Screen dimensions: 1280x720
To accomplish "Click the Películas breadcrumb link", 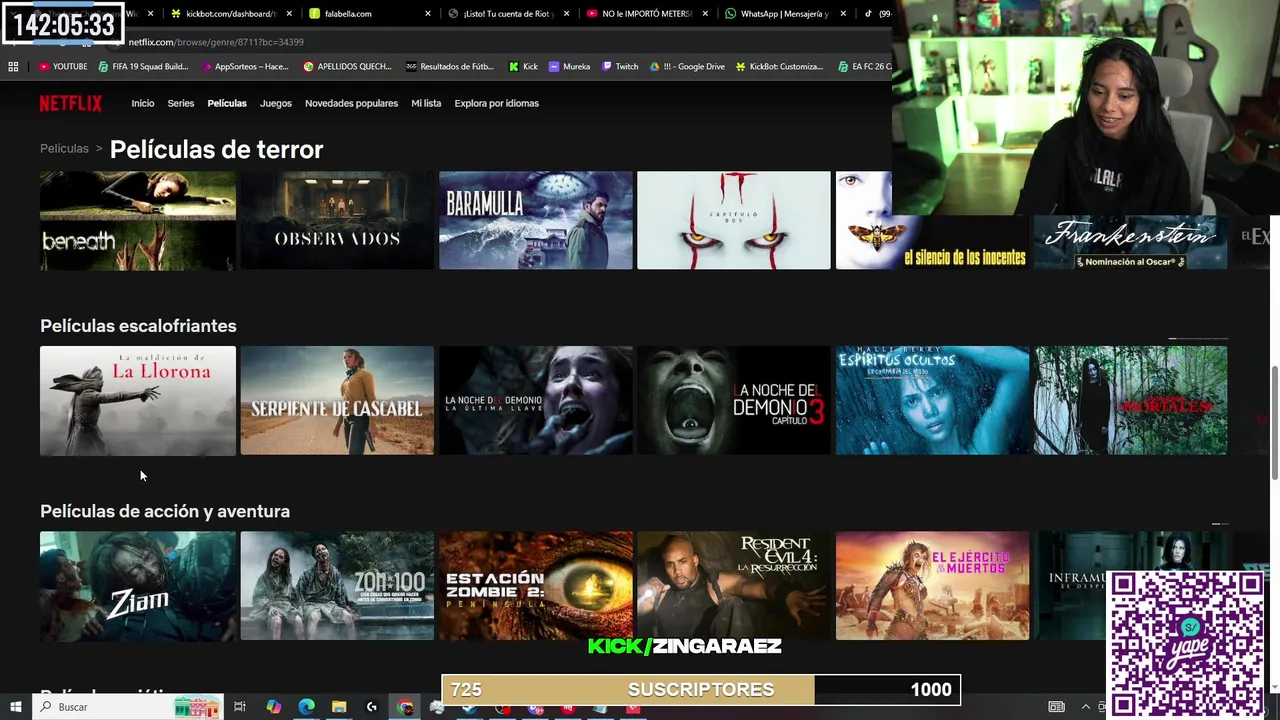I will click(x=64, y=148).
